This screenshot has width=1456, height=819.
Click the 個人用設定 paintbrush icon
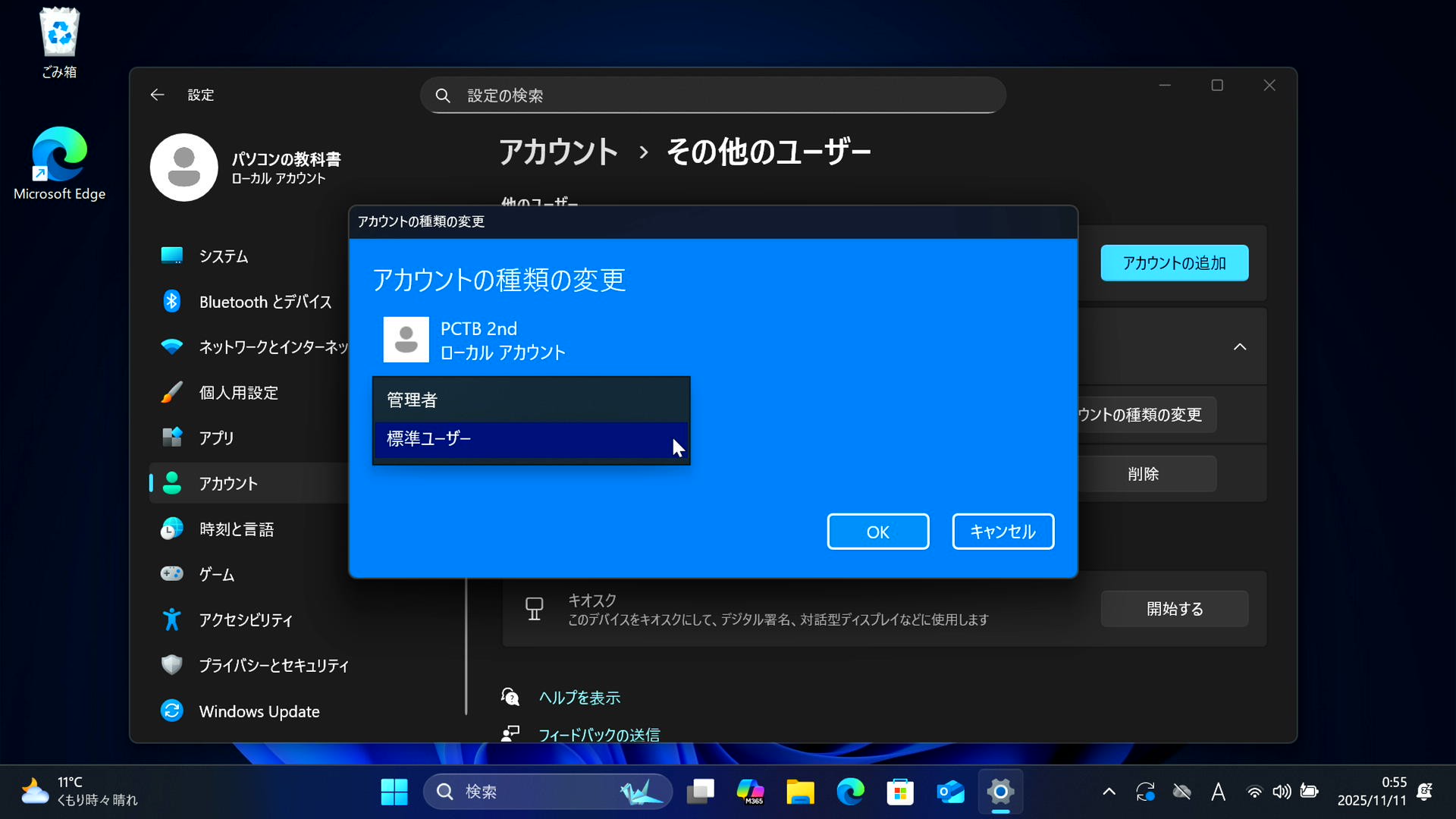(x=172, y=392)
